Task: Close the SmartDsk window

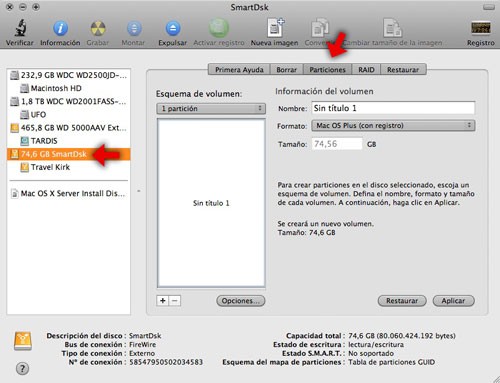Action: pyautogui.click(x=10, y=7)
